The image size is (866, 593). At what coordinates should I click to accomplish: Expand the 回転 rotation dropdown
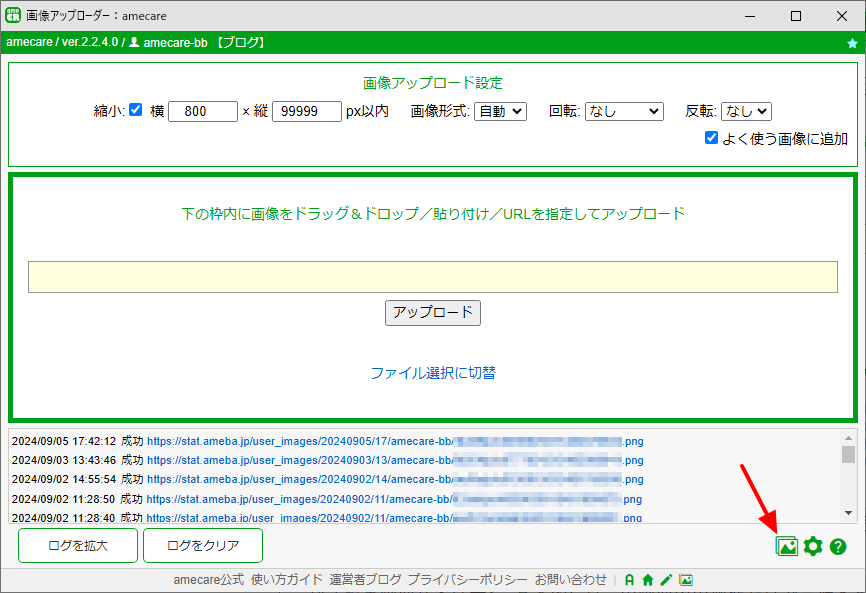click(x=624, y=112)
